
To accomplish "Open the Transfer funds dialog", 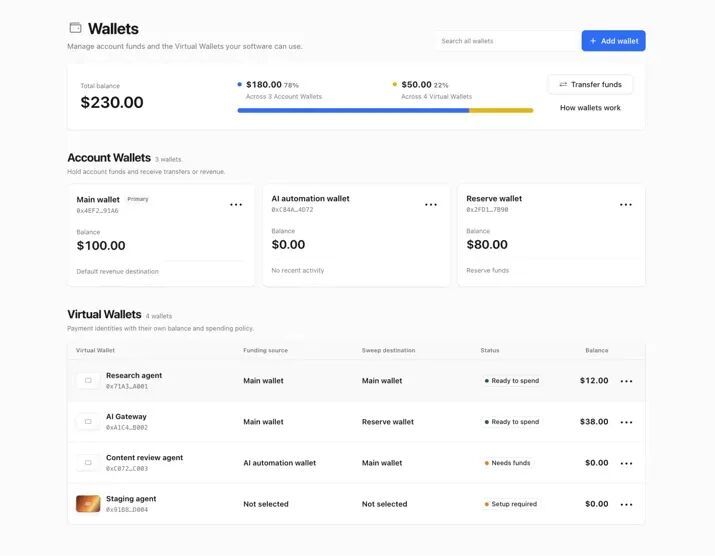I will click(x=590, y=84).
